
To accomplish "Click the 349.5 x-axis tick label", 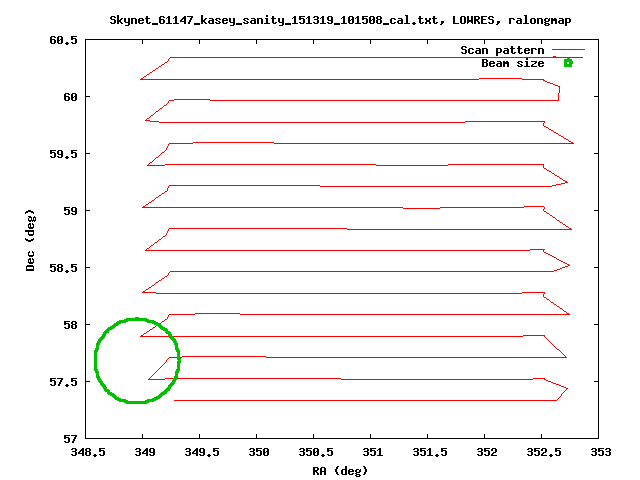I will 199,452.
